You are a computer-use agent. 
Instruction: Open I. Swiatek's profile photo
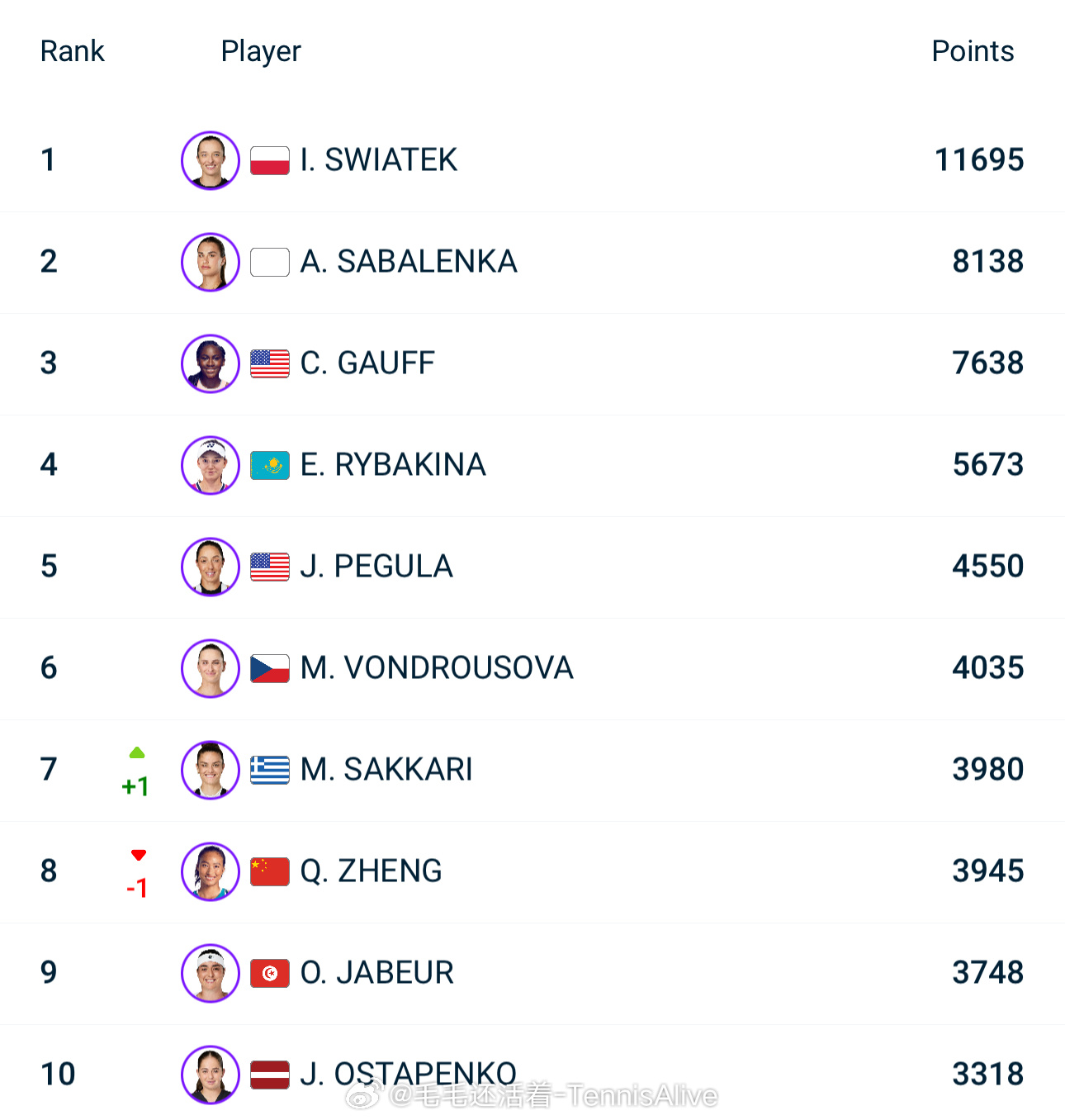(x=211, y=160)
